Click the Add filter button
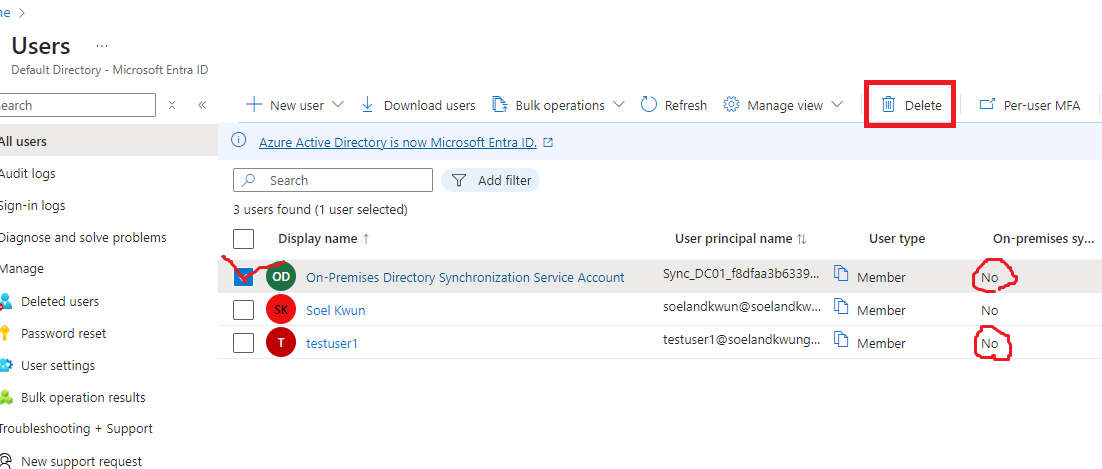1102x469 pixels. 491,180
